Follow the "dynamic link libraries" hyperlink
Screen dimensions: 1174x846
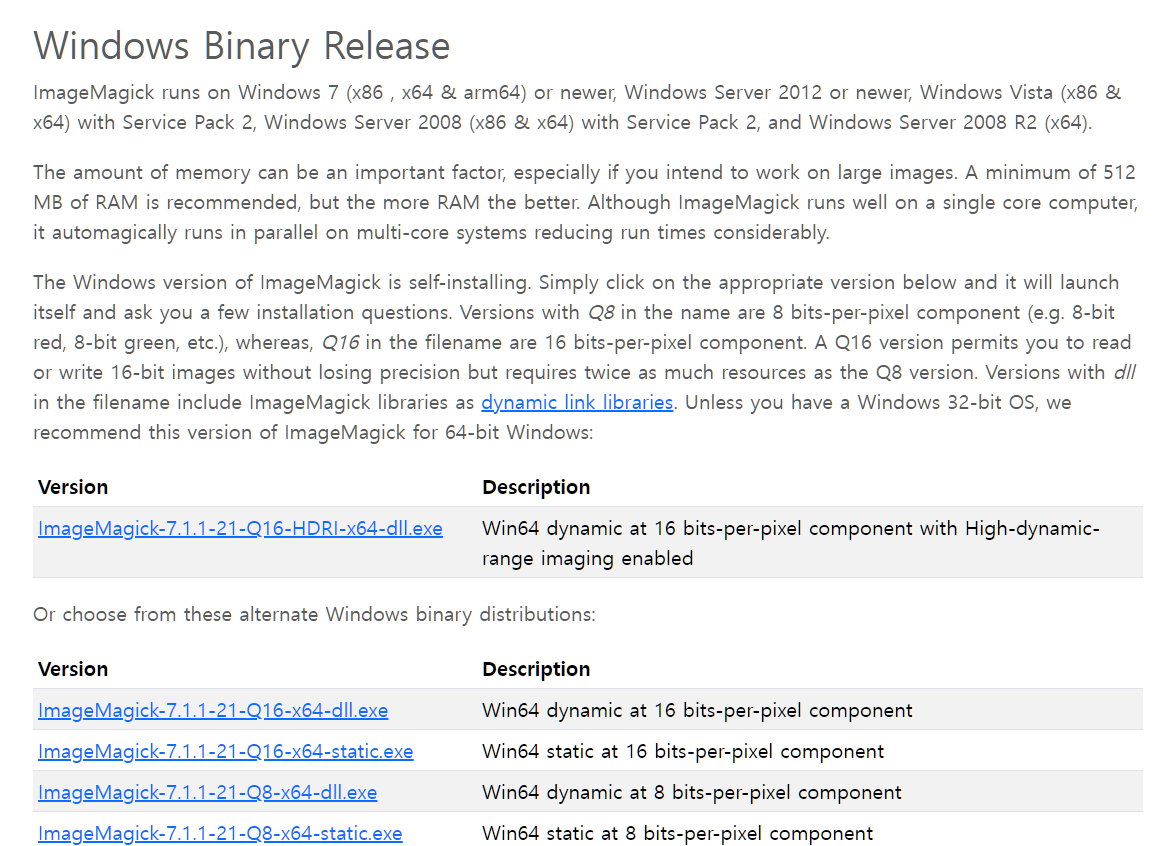tap(577, 402)
